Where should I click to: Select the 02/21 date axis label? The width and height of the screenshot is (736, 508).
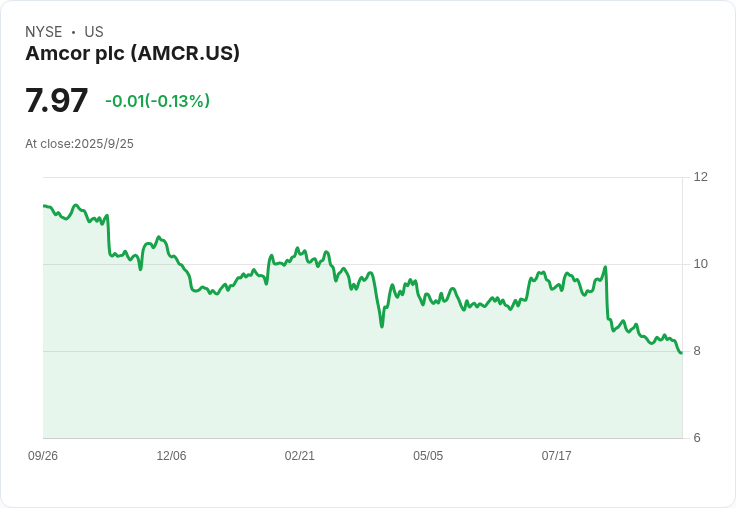[299, 456]
